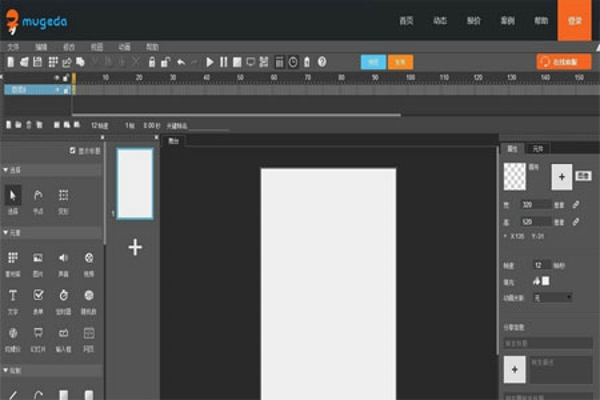Choose the Text element tool
Viewport: 600px width, 400px height.
(x=13, y=295)
